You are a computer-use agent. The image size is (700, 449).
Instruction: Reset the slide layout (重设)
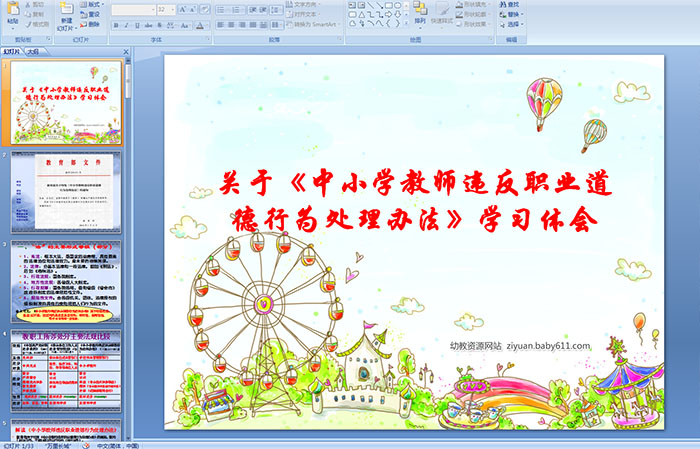[x=90, y=14]
